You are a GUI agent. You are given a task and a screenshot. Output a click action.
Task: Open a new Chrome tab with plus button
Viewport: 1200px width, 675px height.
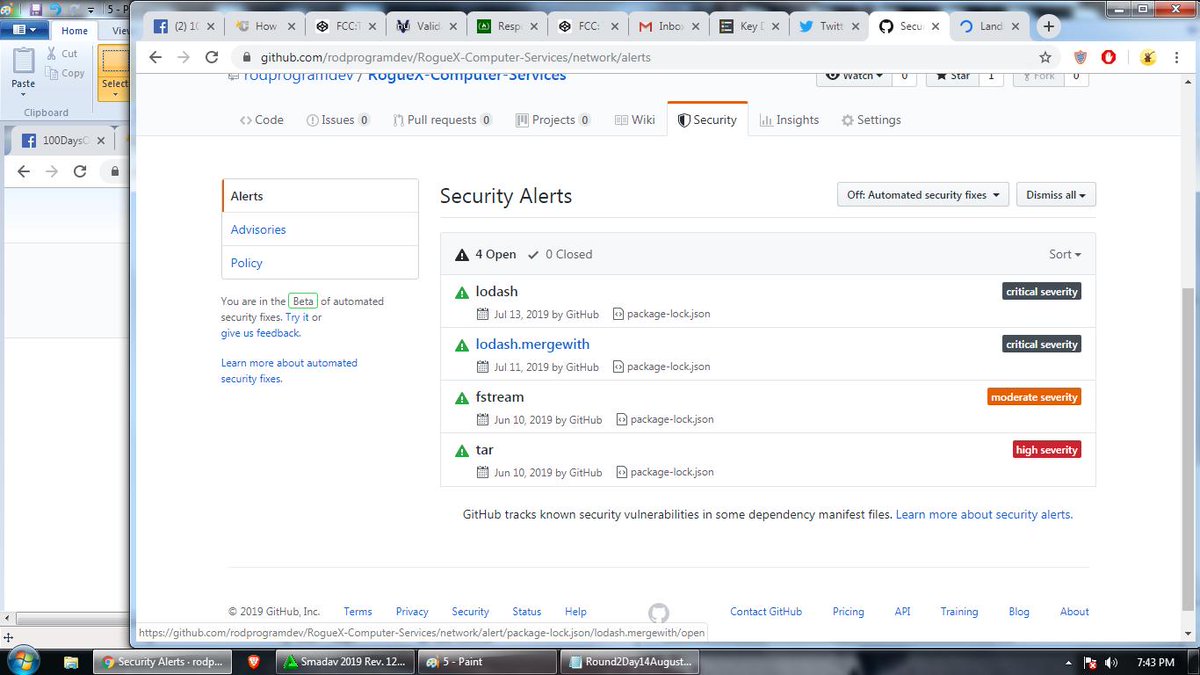point(1048,27)
